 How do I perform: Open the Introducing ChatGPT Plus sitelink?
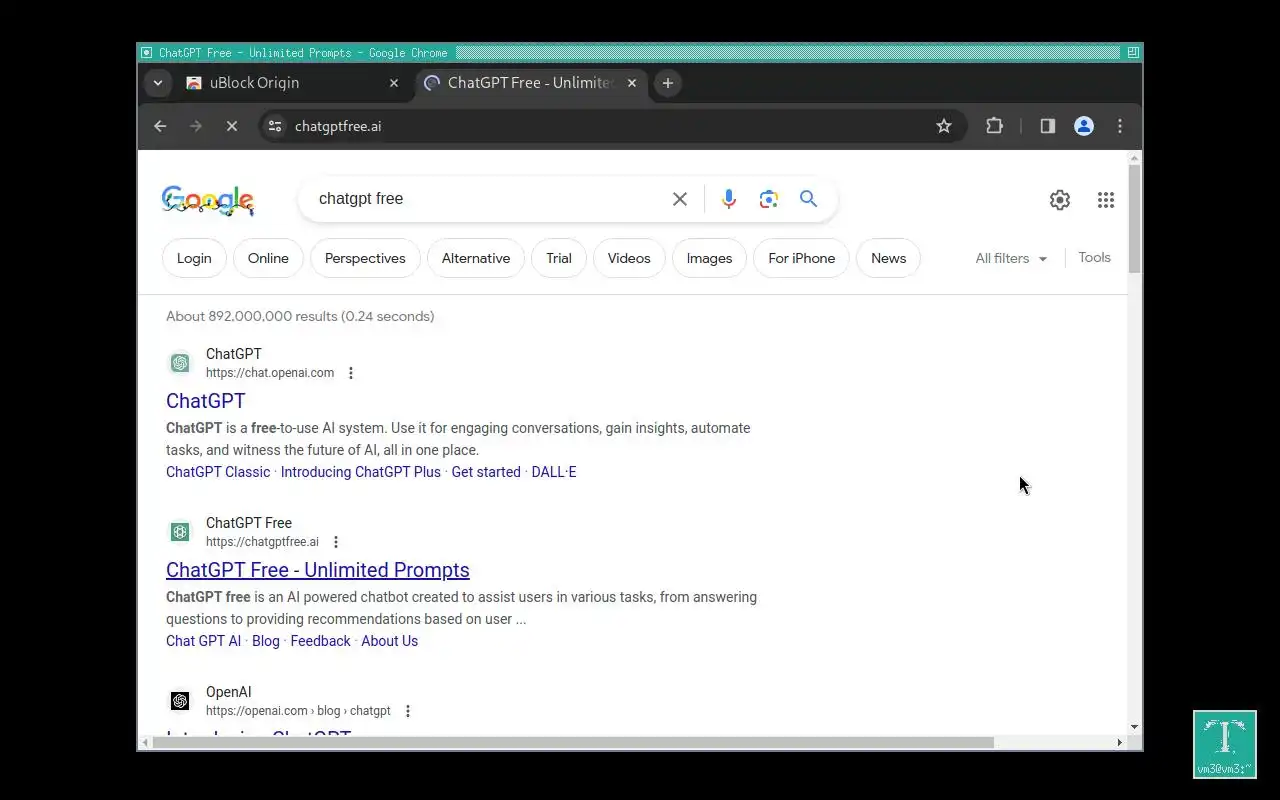(x=361, y=472)
